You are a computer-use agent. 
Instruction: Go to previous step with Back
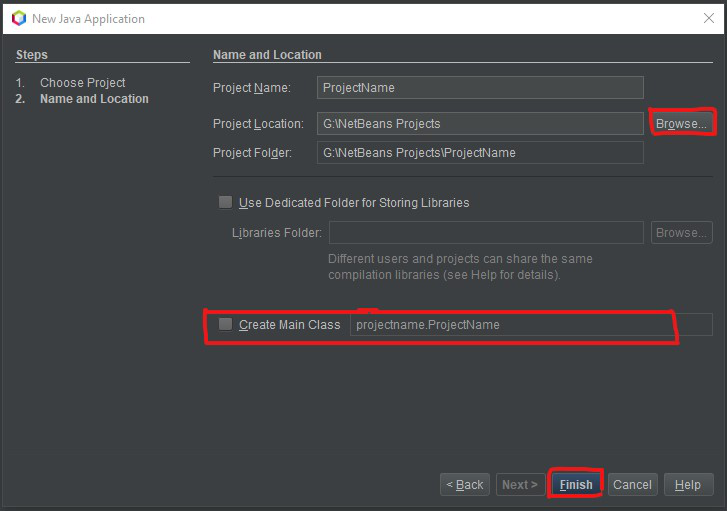click(x=465, y=485)
